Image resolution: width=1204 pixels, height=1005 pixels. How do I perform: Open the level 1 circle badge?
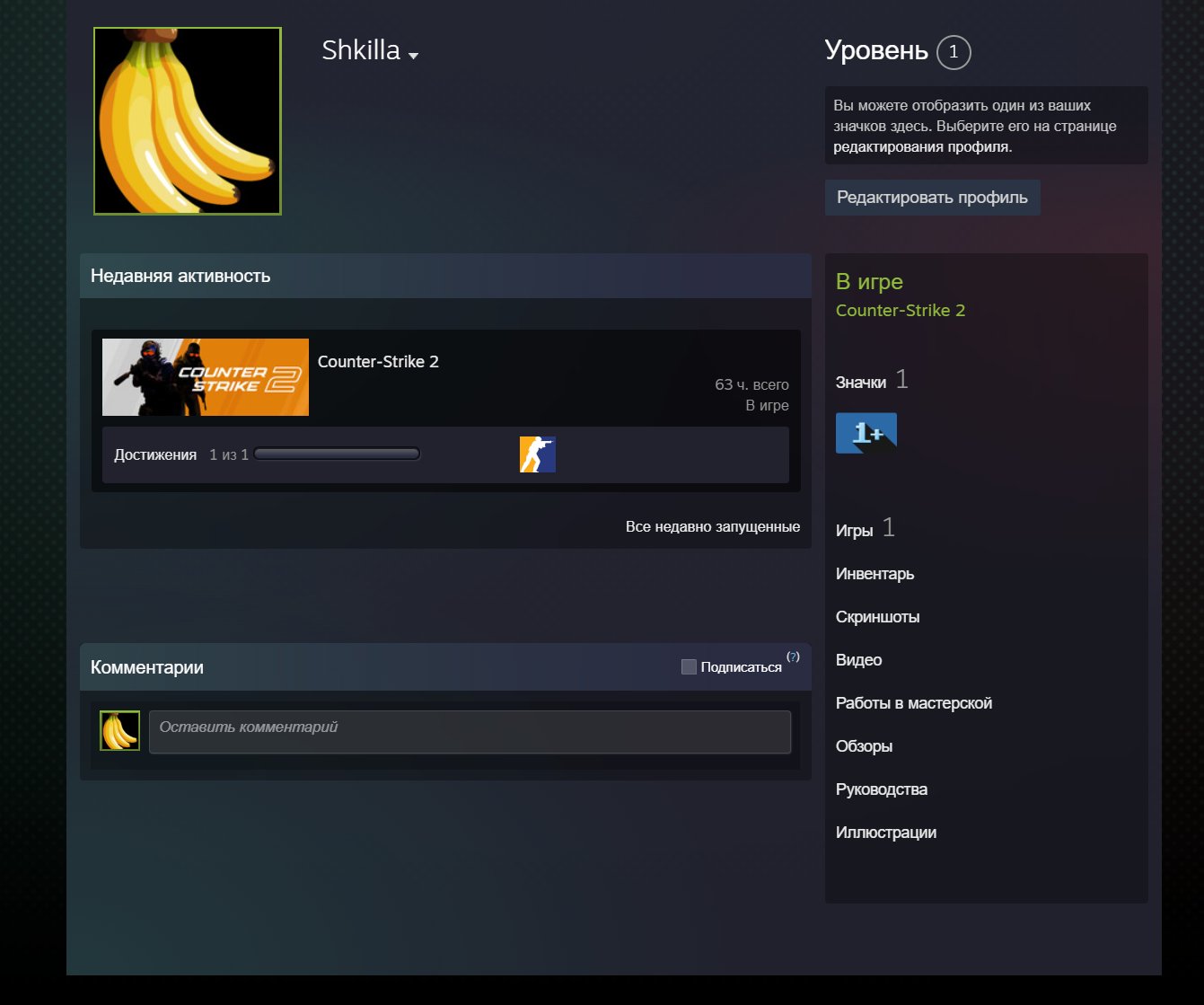954,52
